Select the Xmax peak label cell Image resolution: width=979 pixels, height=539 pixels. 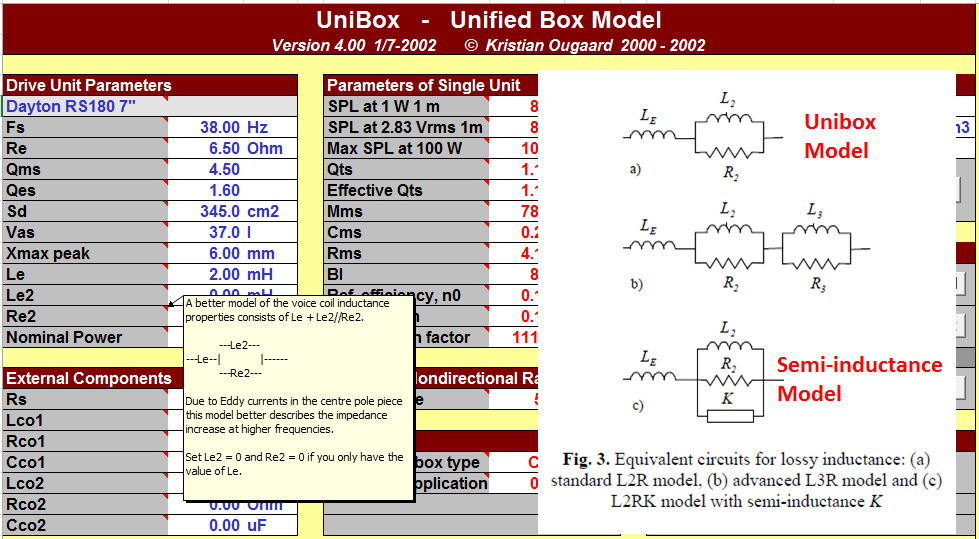click(86, 254)
